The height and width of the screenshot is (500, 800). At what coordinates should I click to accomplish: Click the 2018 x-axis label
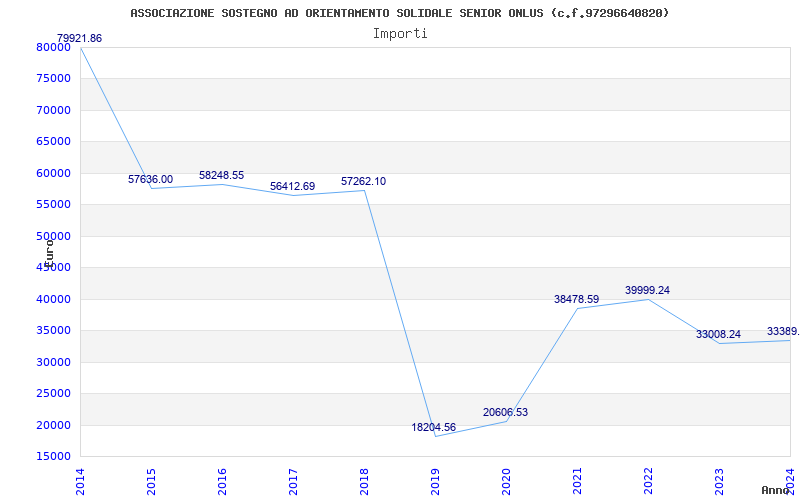coord(364,482)
